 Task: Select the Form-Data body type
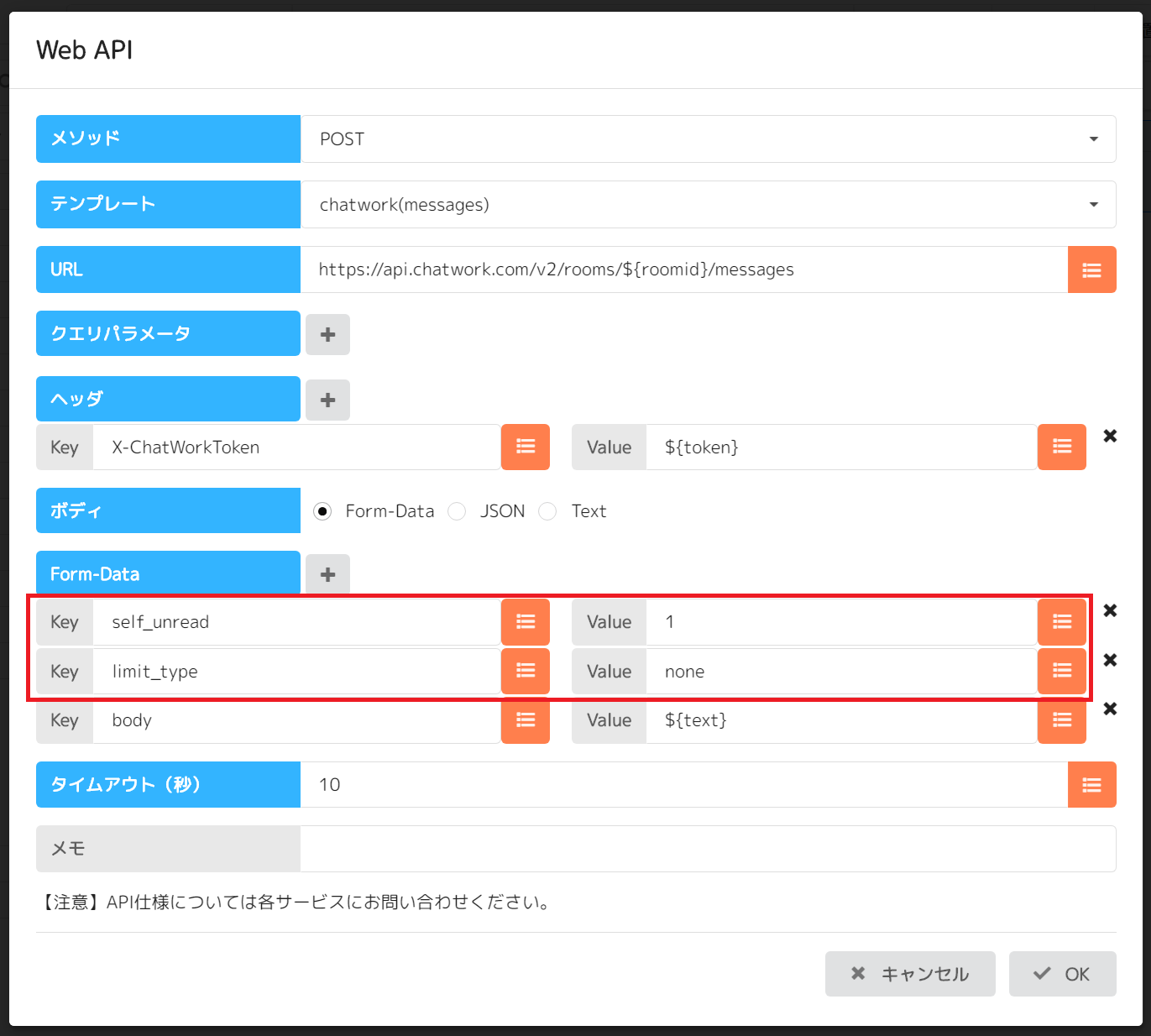pos(322,511)
